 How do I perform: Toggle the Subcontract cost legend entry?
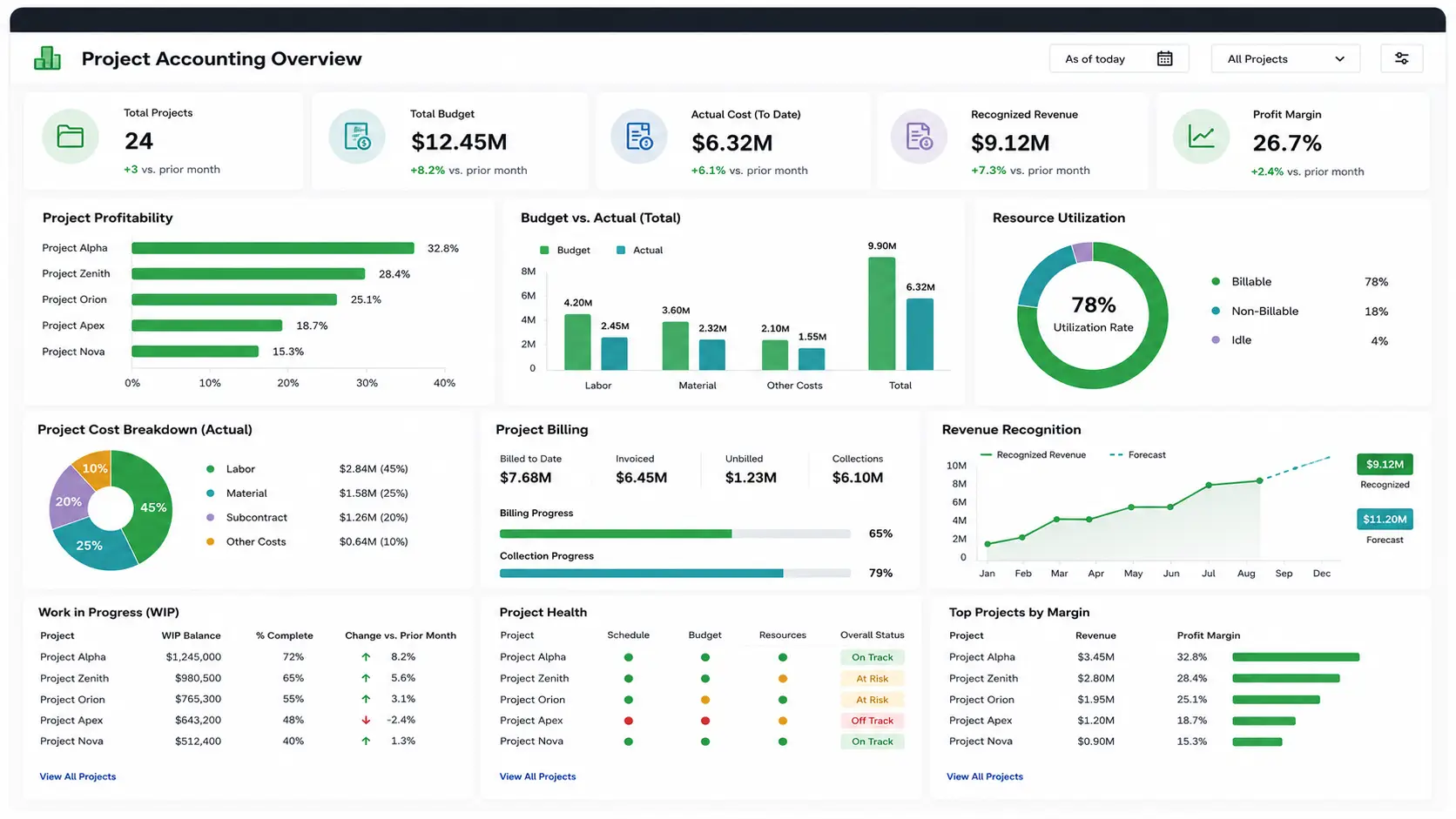coord(246,518)
